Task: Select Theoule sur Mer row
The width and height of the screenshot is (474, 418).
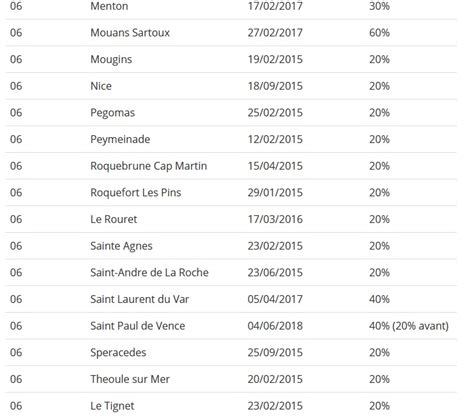Action: pos(231,379)
